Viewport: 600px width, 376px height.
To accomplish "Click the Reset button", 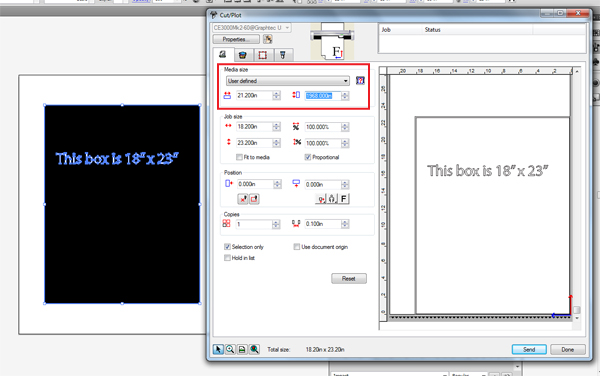I will pos(349,278).
